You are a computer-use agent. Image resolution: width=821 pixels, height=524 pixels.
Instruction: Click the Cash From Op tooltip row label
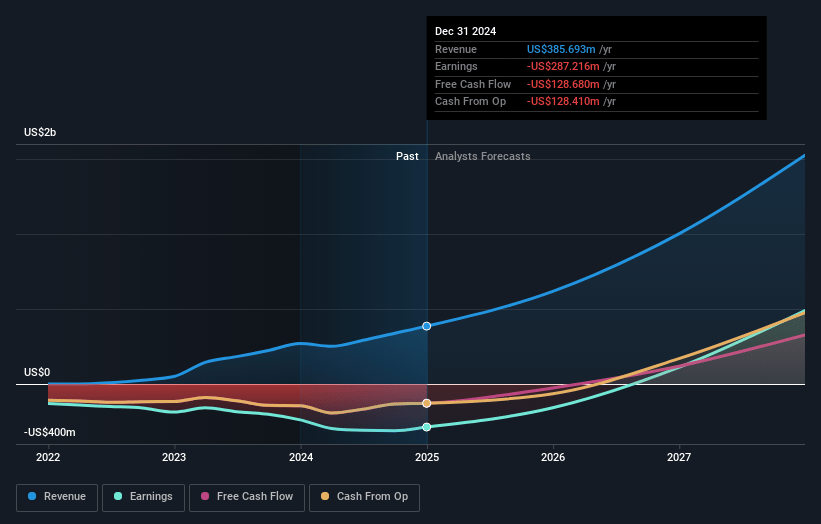[470, 102]
